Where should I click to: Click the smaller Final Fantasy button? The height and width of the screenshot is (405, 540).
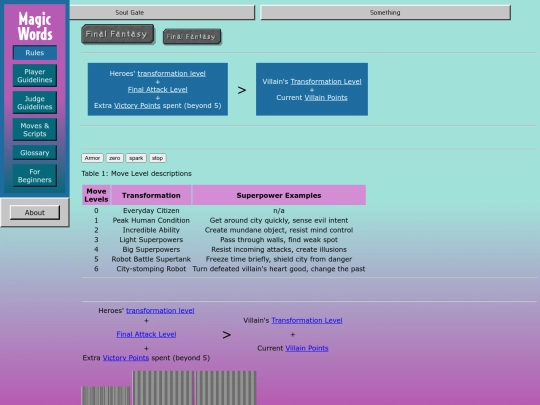click(x=192, y=37)
